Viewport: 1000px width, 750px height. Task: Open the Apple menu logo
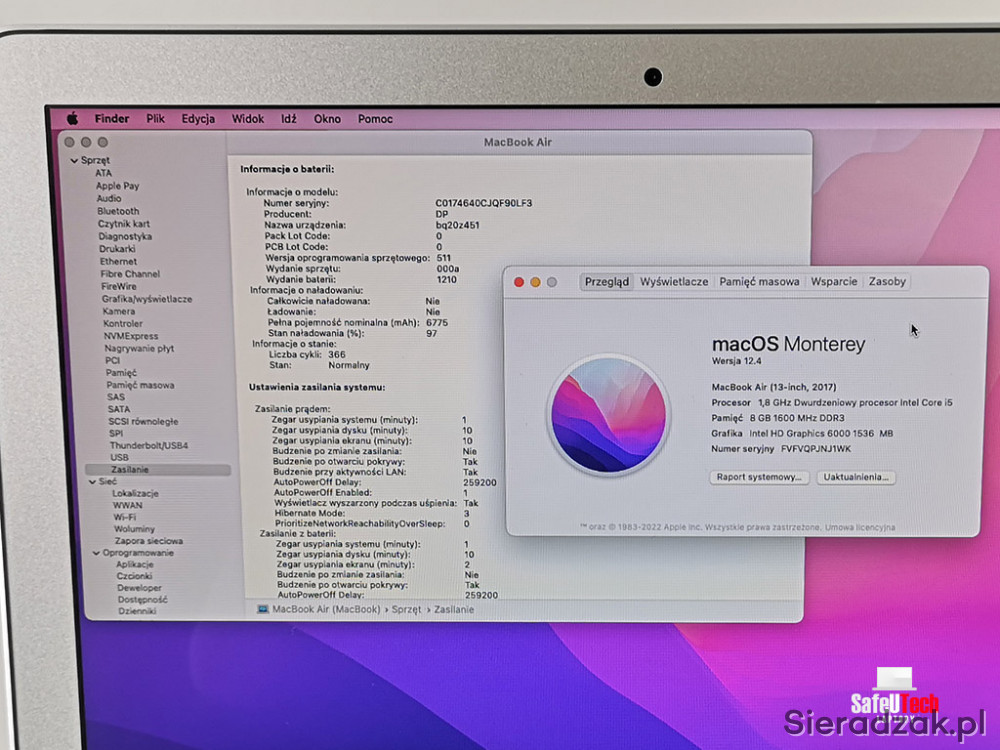click(x=73, y=119)
